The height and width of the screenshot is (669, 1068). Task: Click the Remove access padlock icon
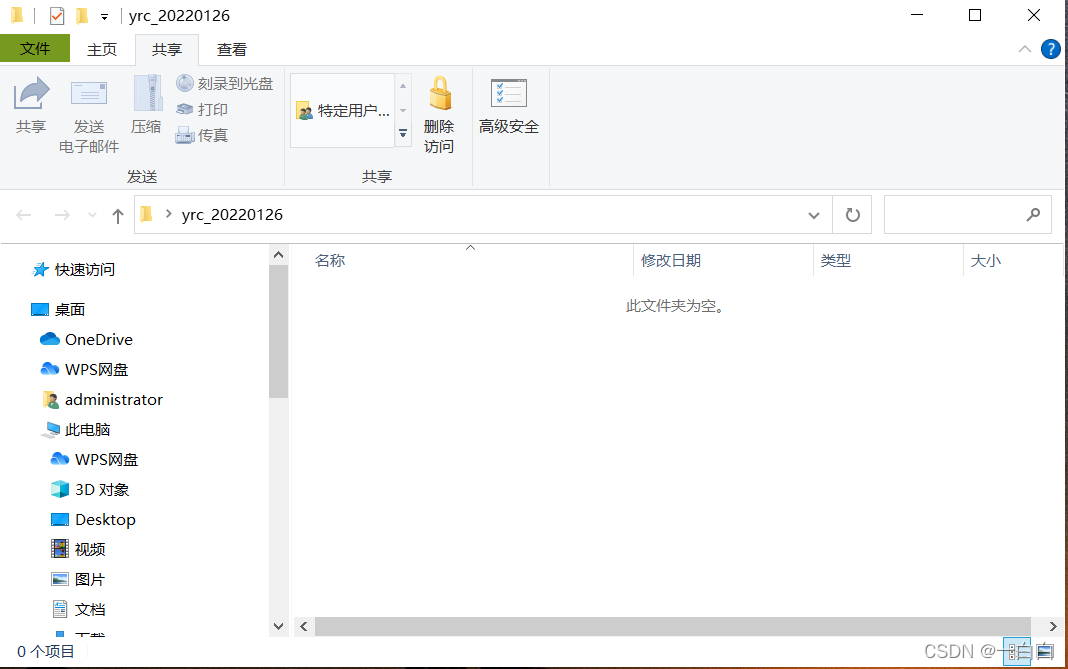point(440,93)
